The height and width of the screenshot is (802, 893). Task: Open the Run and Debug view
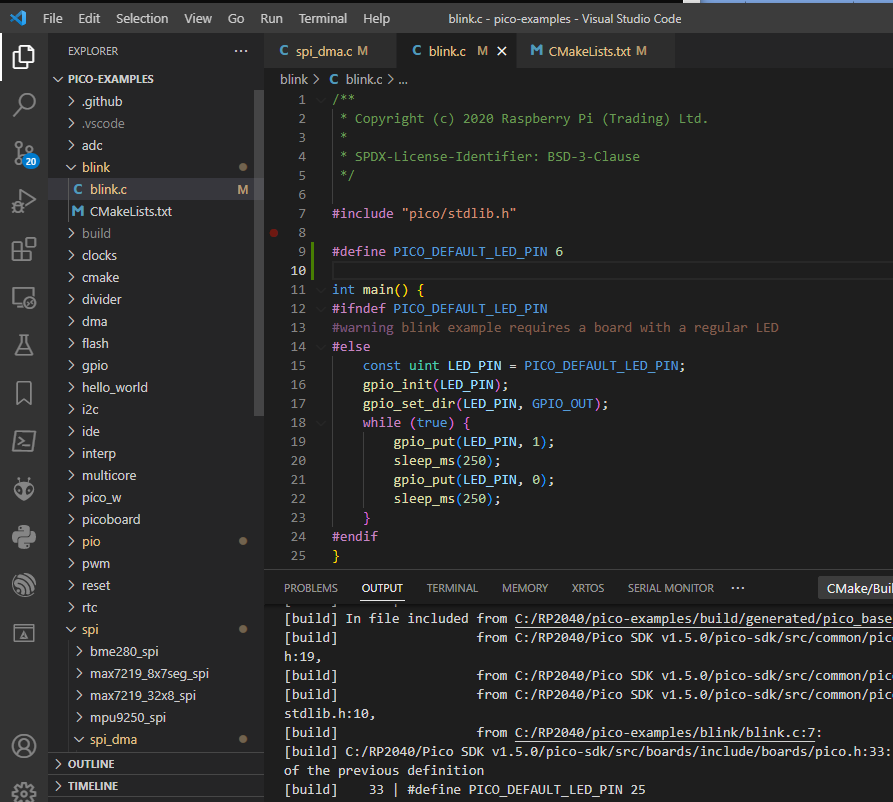(23, 201)
